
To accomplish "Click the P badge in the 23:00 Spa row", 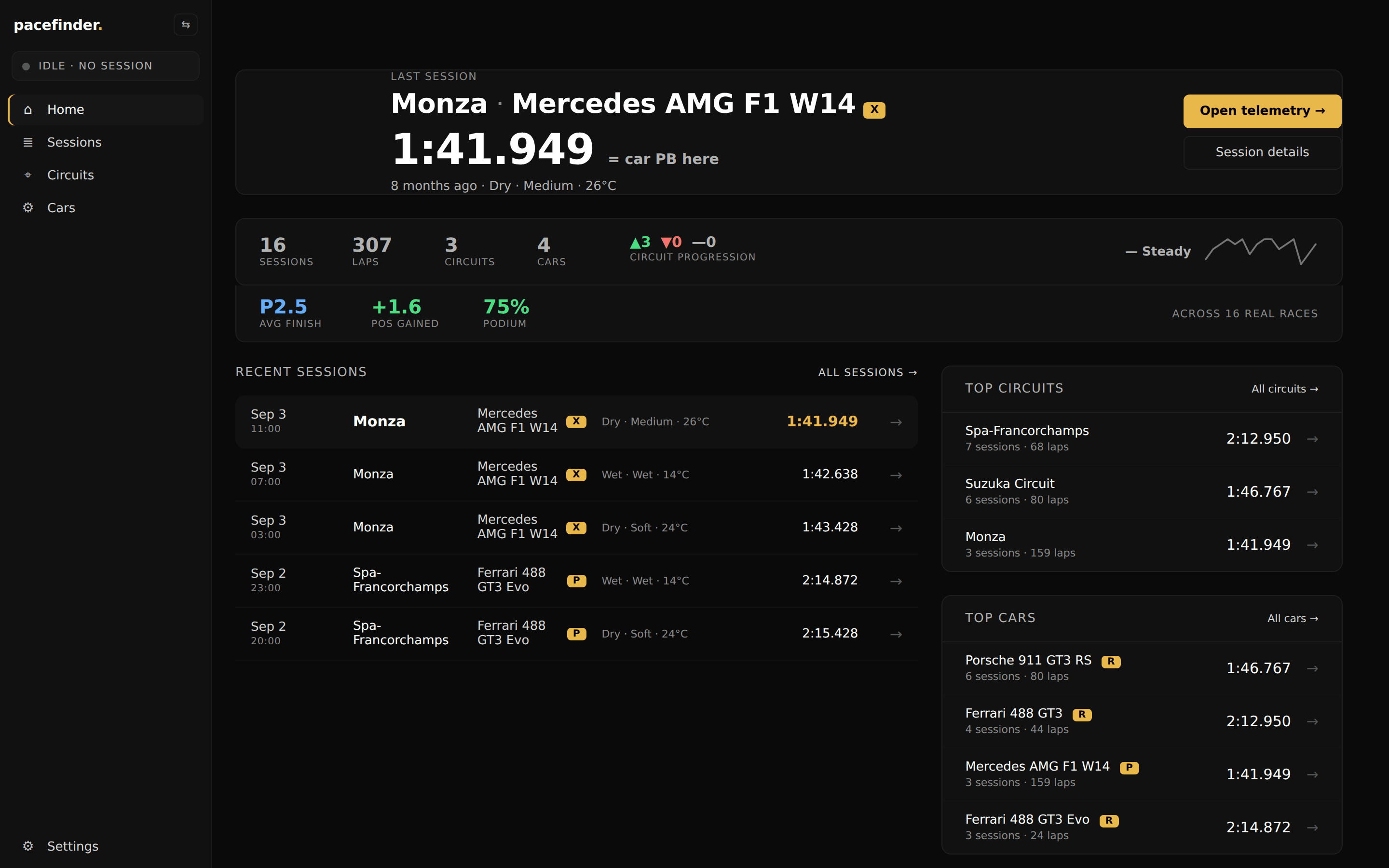I will [576, 581].
